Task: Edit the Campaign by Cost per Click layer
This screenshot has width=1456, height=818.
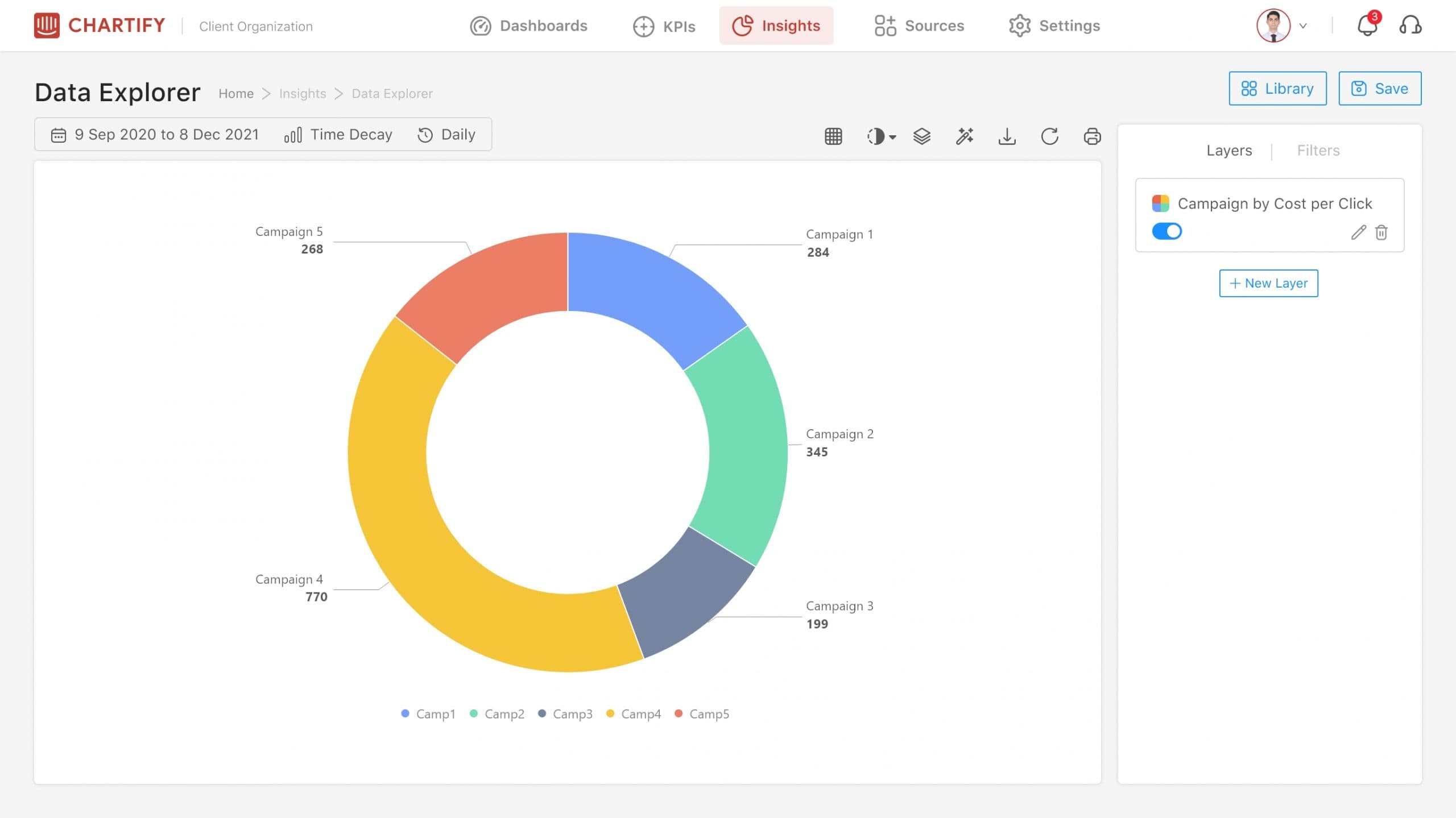Action: coord(1358,232)
